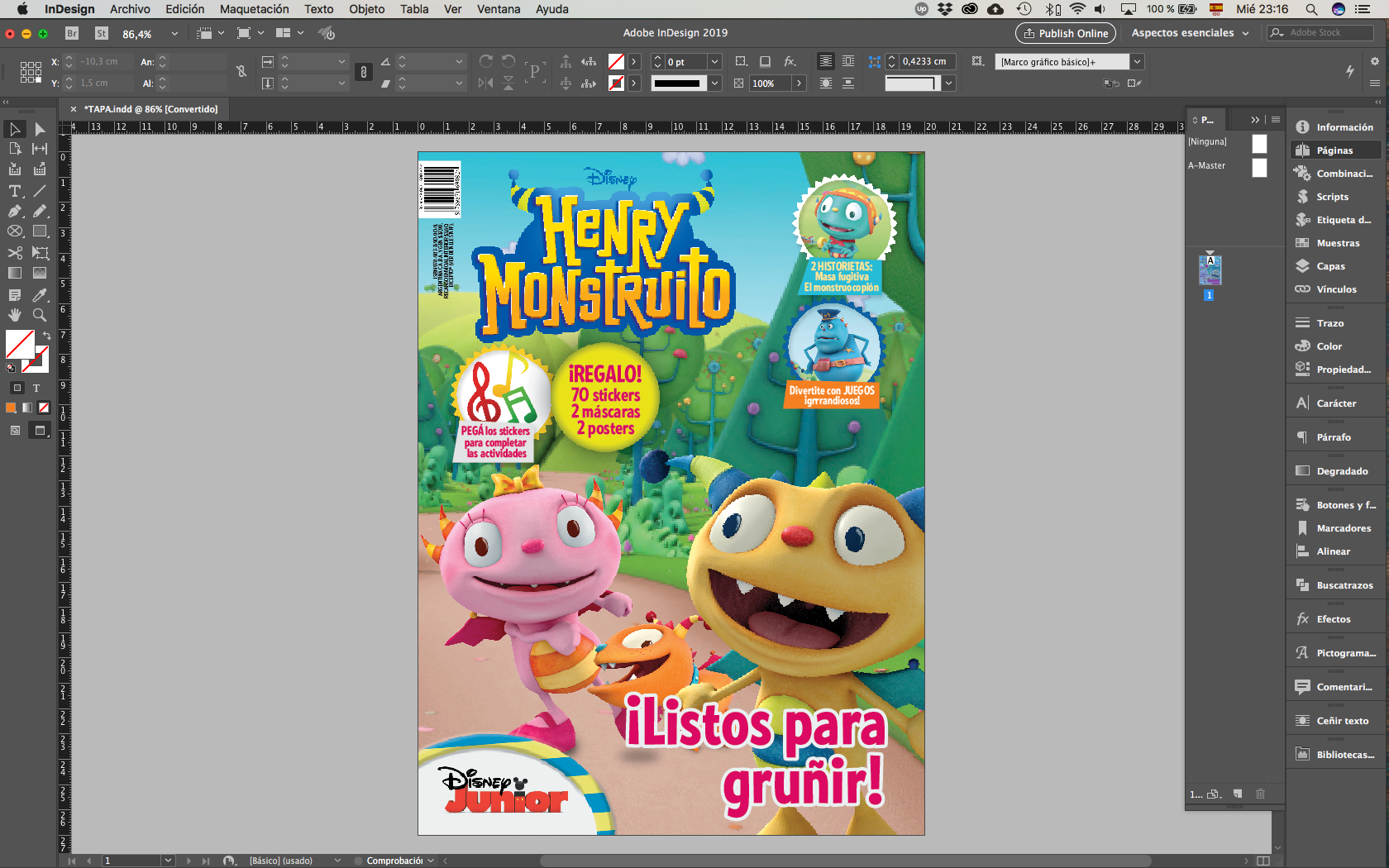The image size is (1389, 868).
Task: Open the Maquetación menu
Action: (255, 9)
